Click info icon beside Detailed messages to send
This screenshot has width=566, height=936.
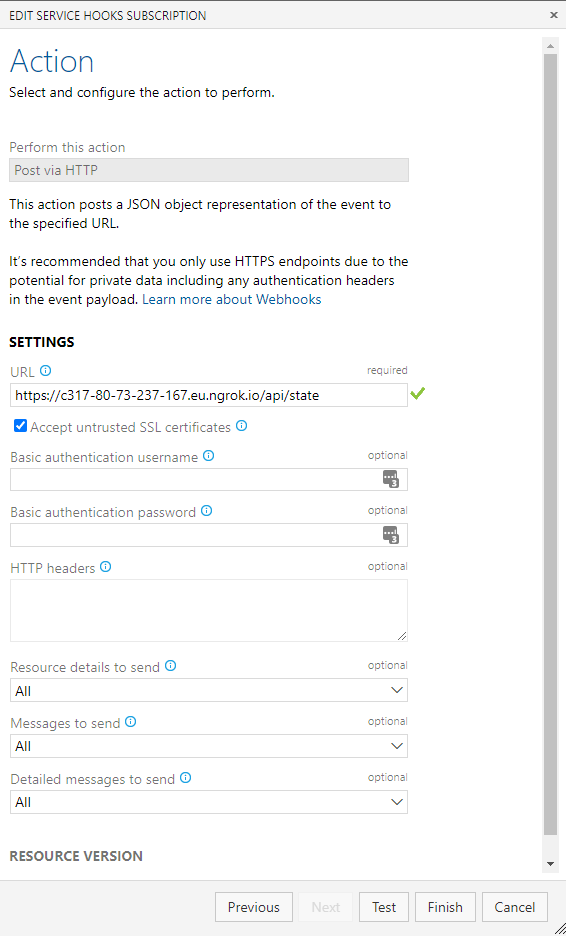click(x=186, y=778)
